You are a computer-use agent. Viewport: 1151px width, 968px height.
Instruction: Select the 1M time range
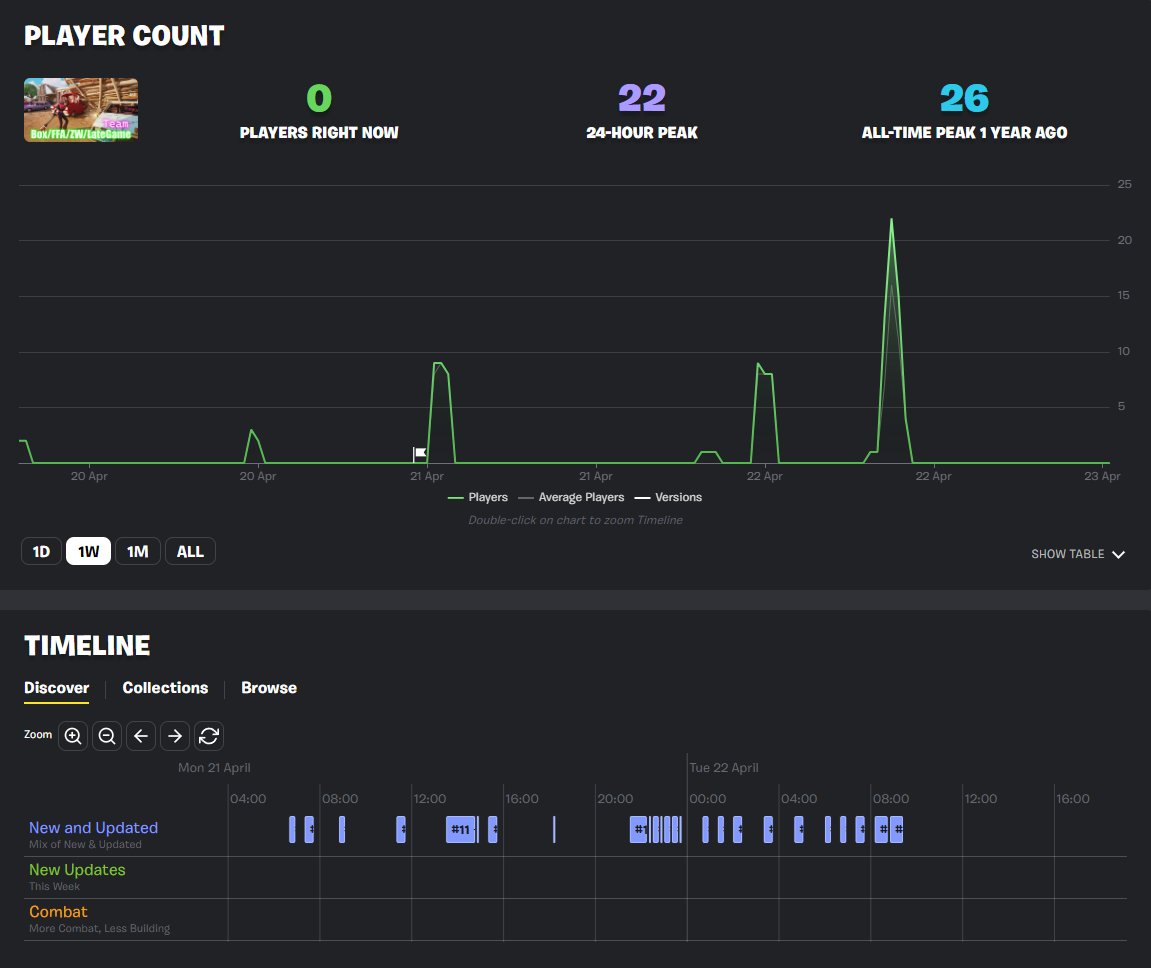[x=137, y=551]
